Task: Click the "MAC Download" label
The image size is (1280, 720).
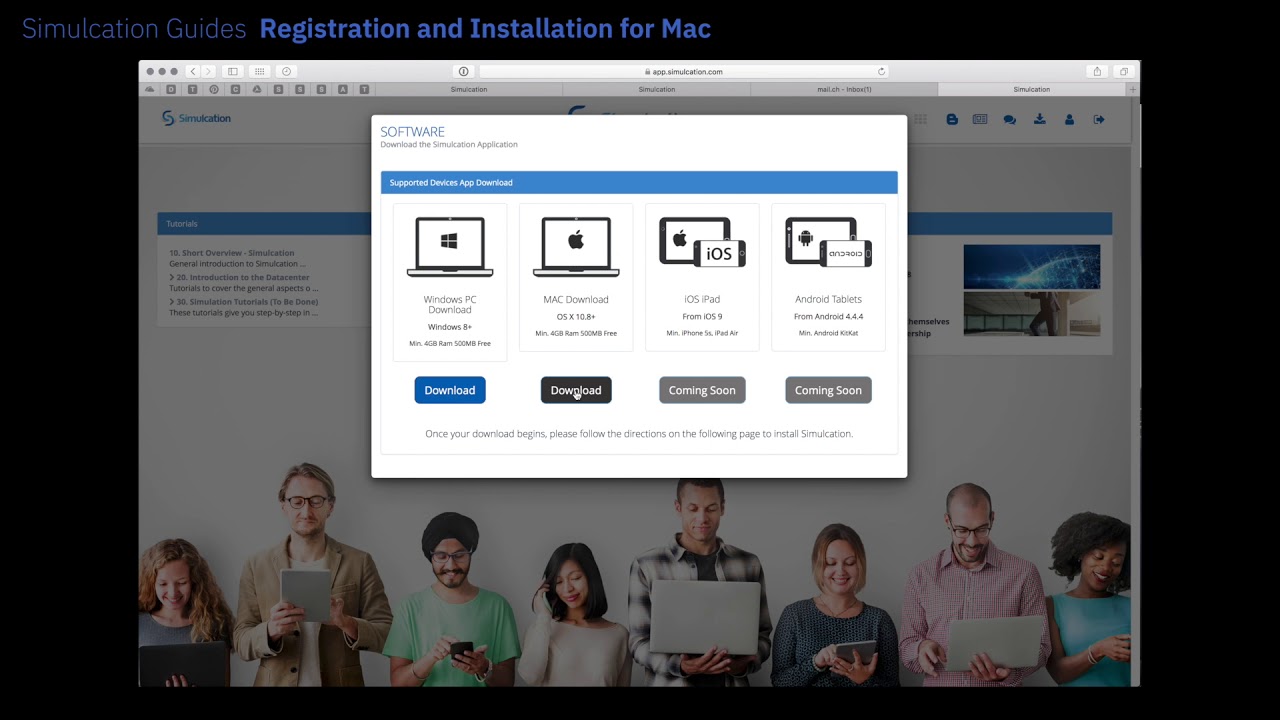Action: tap(576, 299)
